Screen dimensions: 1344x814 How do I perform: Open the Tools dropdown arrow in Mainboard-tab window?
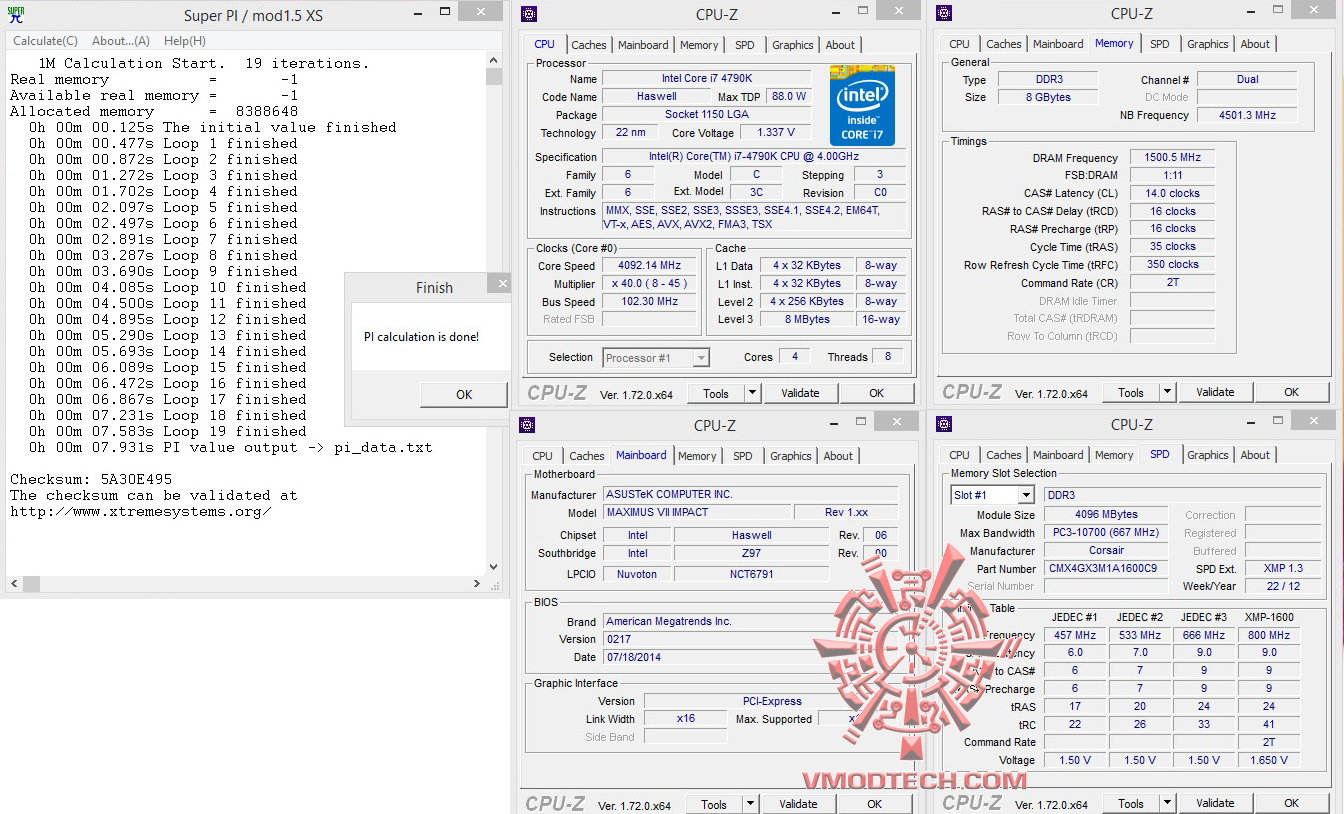point(751,804)
